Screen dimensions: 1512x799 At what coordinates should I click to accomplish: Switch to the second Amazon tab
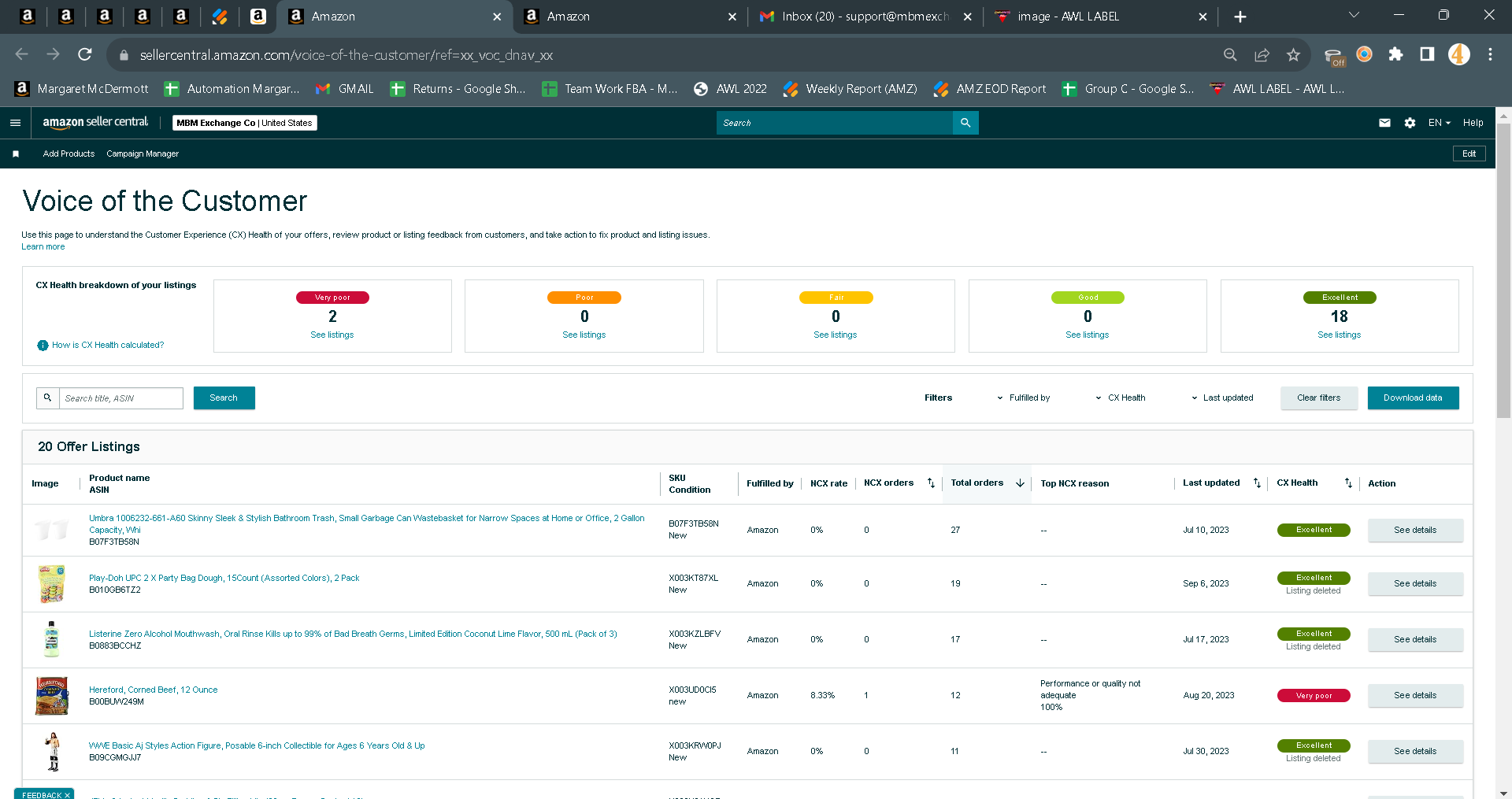pyautogui.click(x=629, y=17)
